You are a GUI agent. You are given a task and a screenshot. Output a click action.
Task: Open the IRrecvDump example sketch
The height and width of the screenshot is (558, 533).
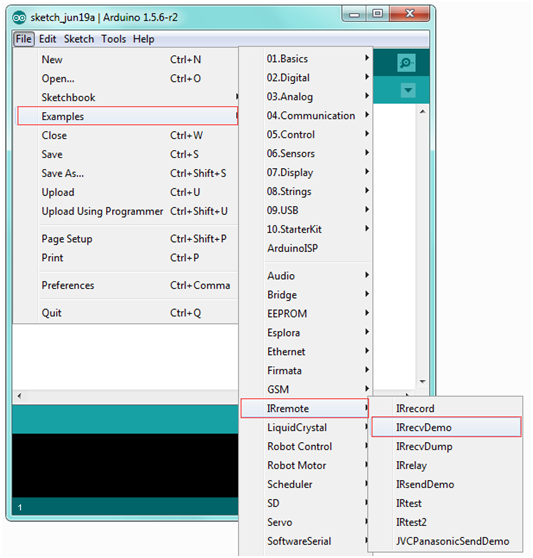point(446,446)
